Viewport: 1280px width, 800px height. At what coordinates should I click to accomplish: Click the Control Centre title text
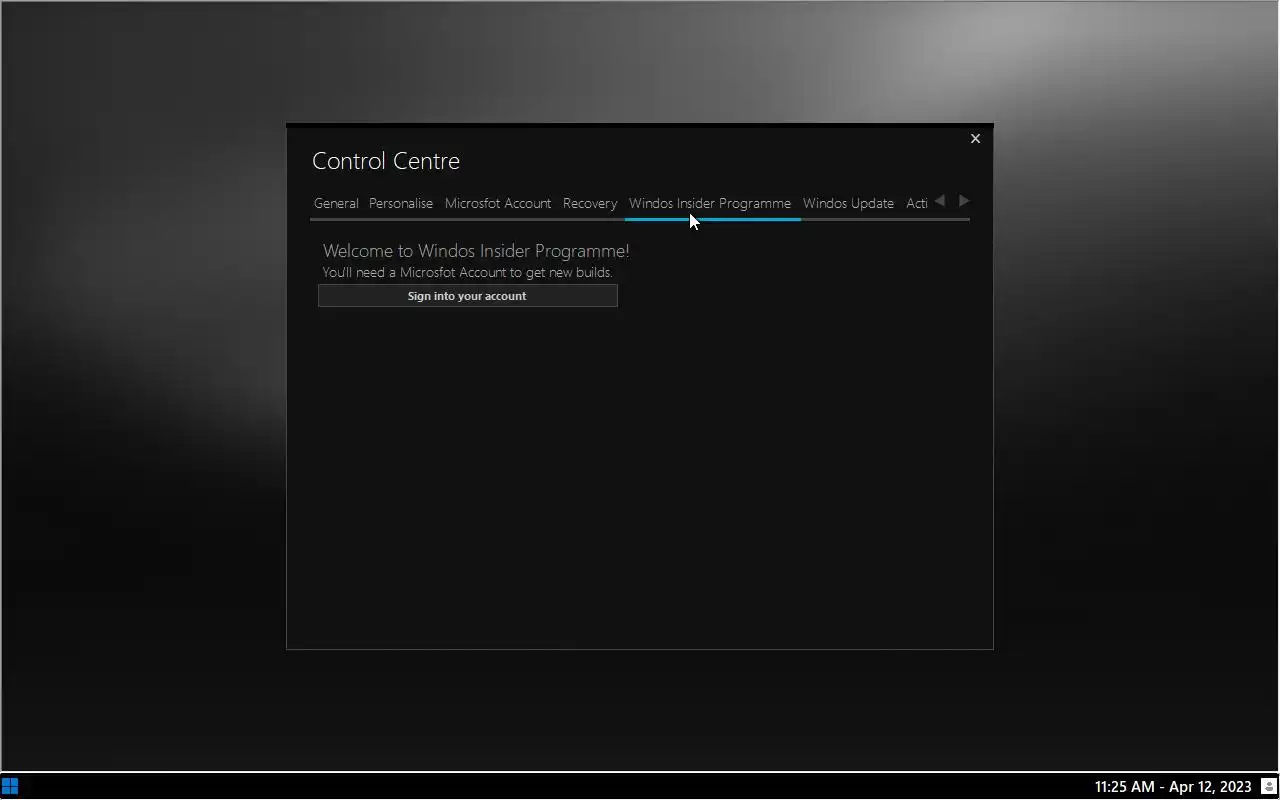coord(386,161)
